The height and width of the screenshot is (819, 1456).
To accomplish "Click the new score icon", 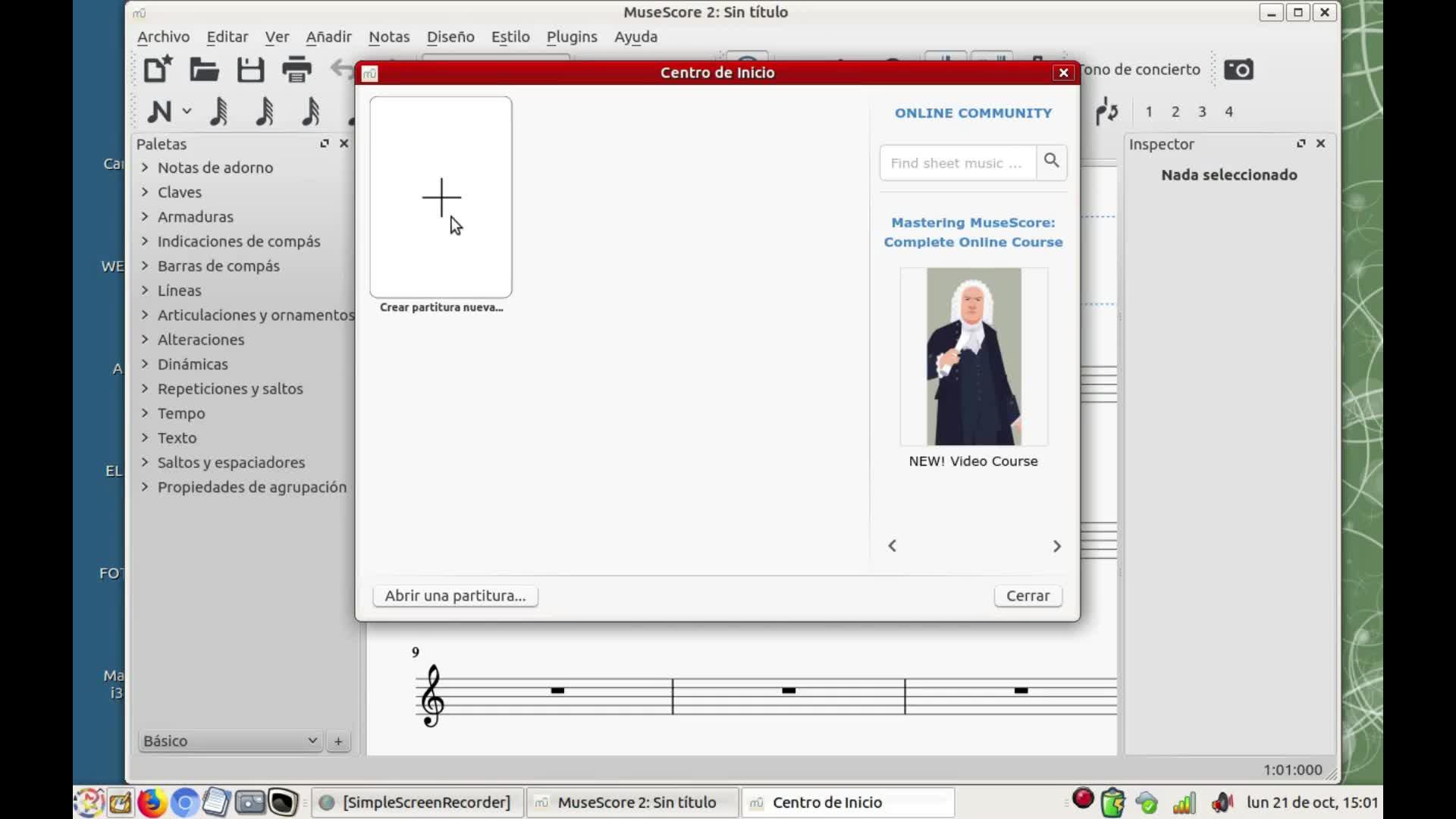I will (x=158, y=70).
